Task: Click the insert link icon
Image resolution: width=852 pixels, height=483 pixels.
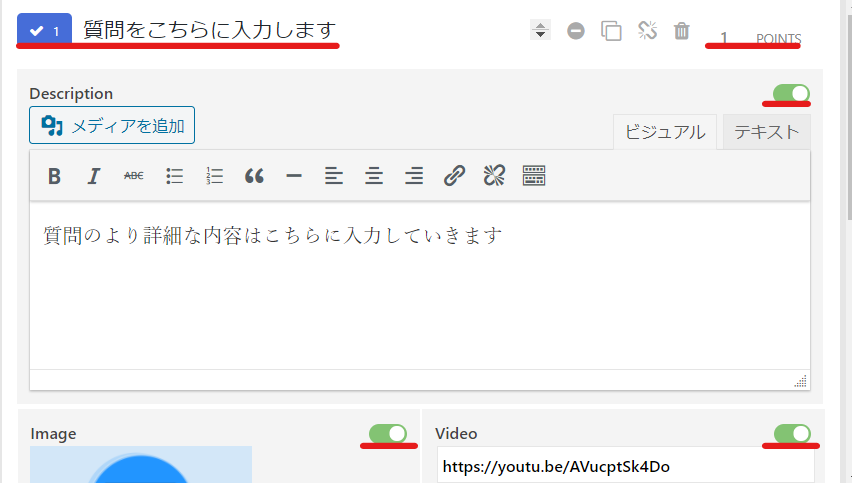Action: (454, 176)
